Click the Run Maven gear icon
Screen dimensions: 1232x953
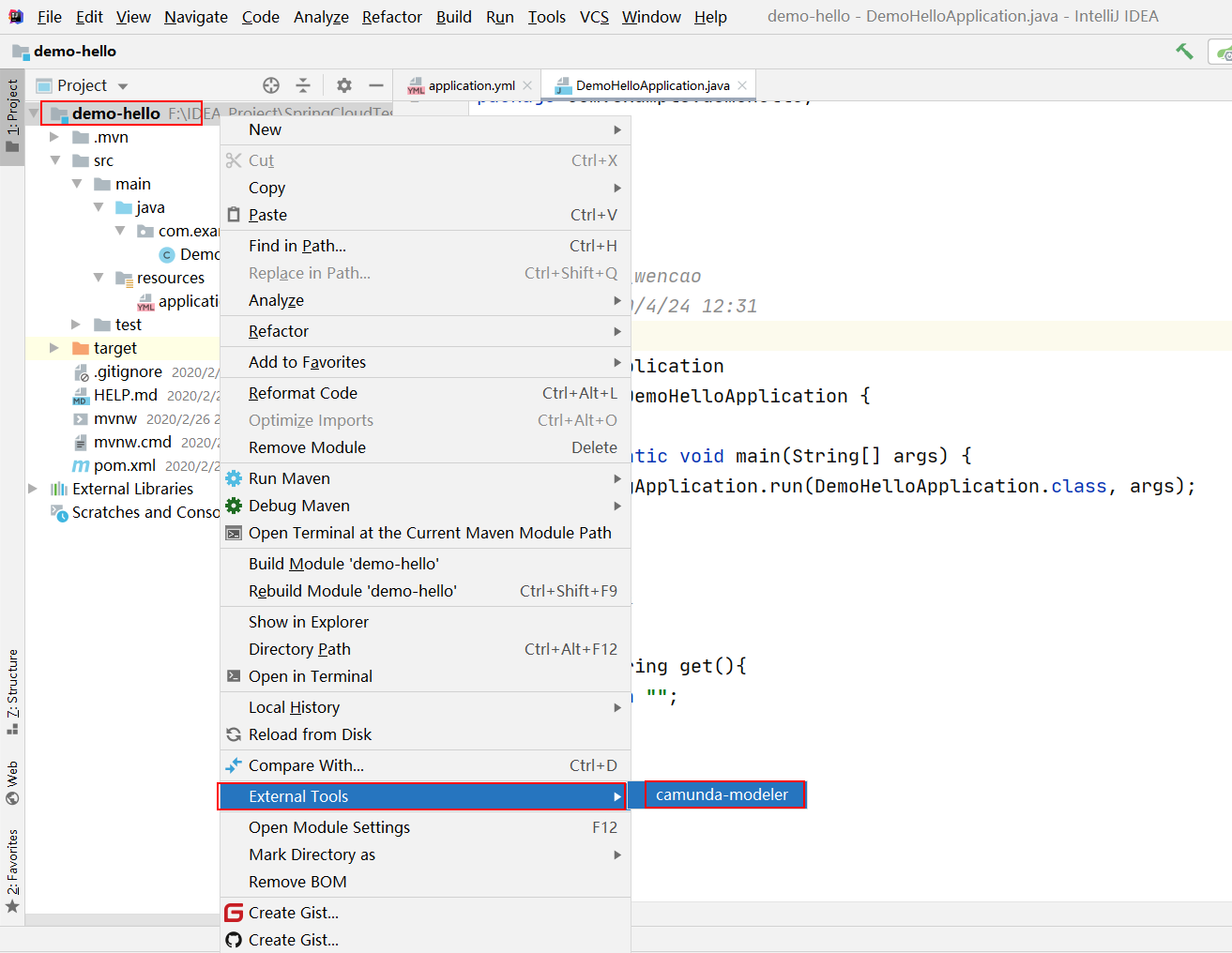[234, 478]
